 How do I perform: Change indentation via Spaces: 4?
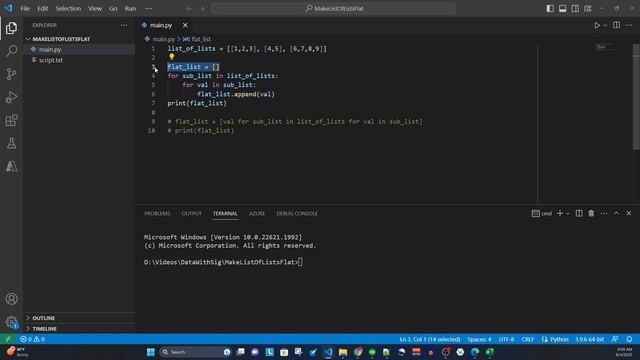[479, 339]
